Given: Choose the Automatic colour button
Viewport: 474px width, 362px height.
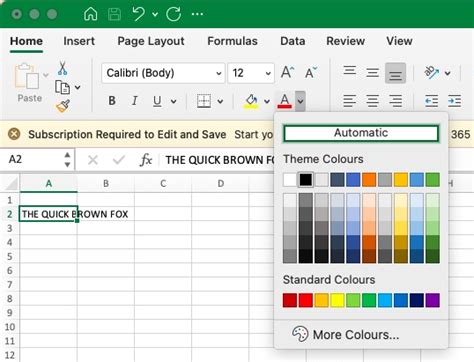Looking at the screenshot, I should pos(361,133).
